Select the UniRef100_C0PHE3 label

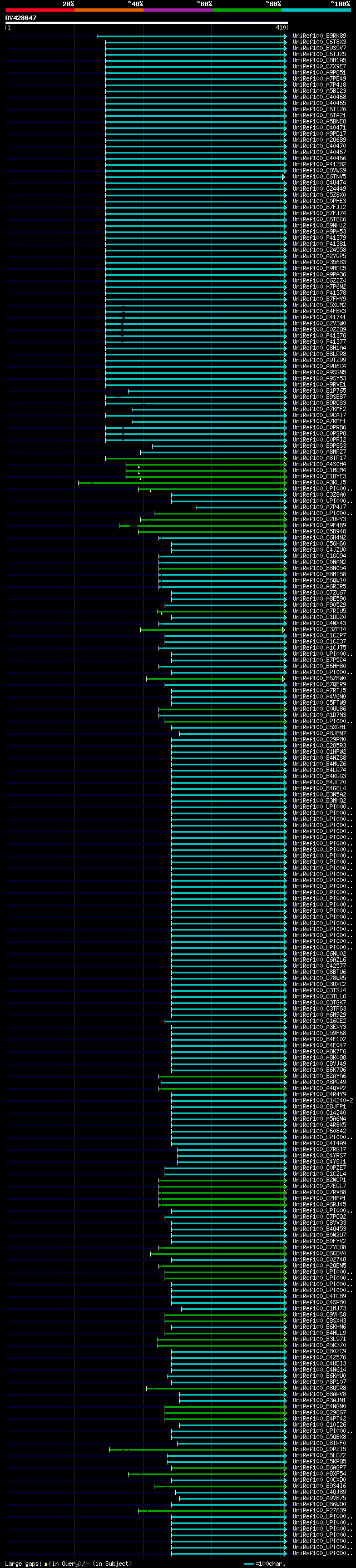(319, 201)
